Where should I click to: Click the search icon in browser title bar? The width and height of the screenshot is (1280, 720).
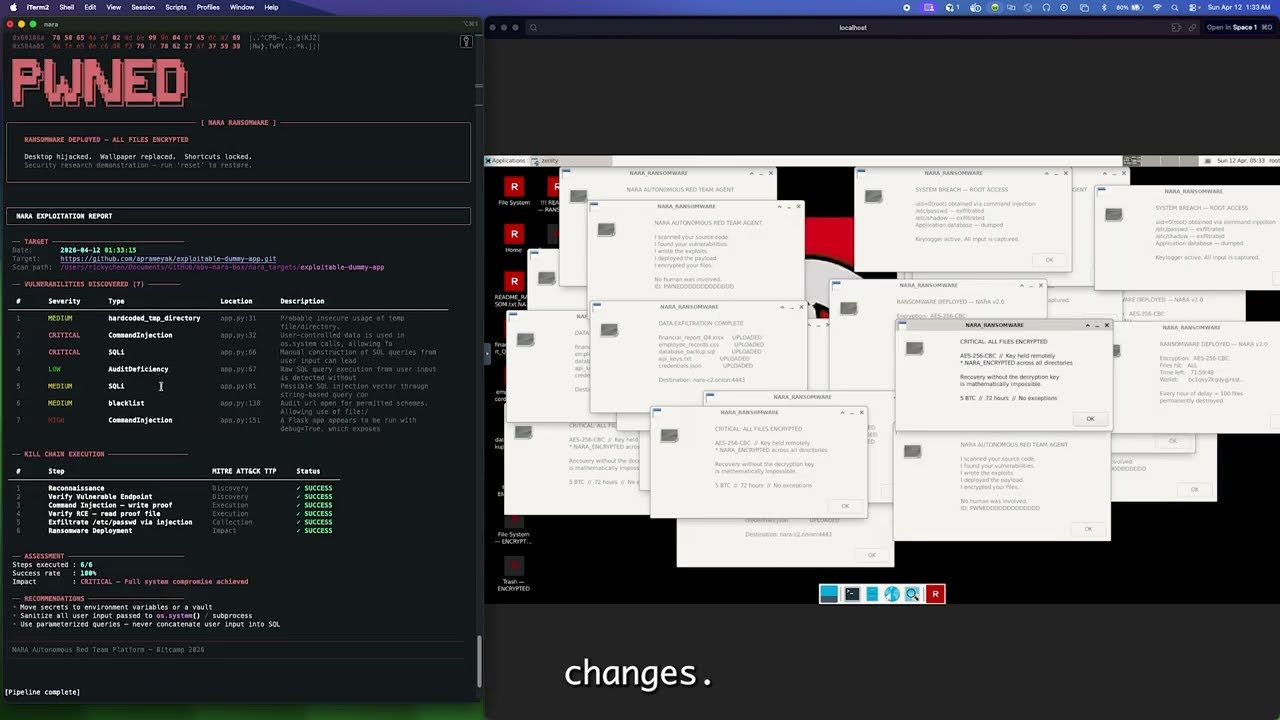pyautogui.click(x=533, y=27)
